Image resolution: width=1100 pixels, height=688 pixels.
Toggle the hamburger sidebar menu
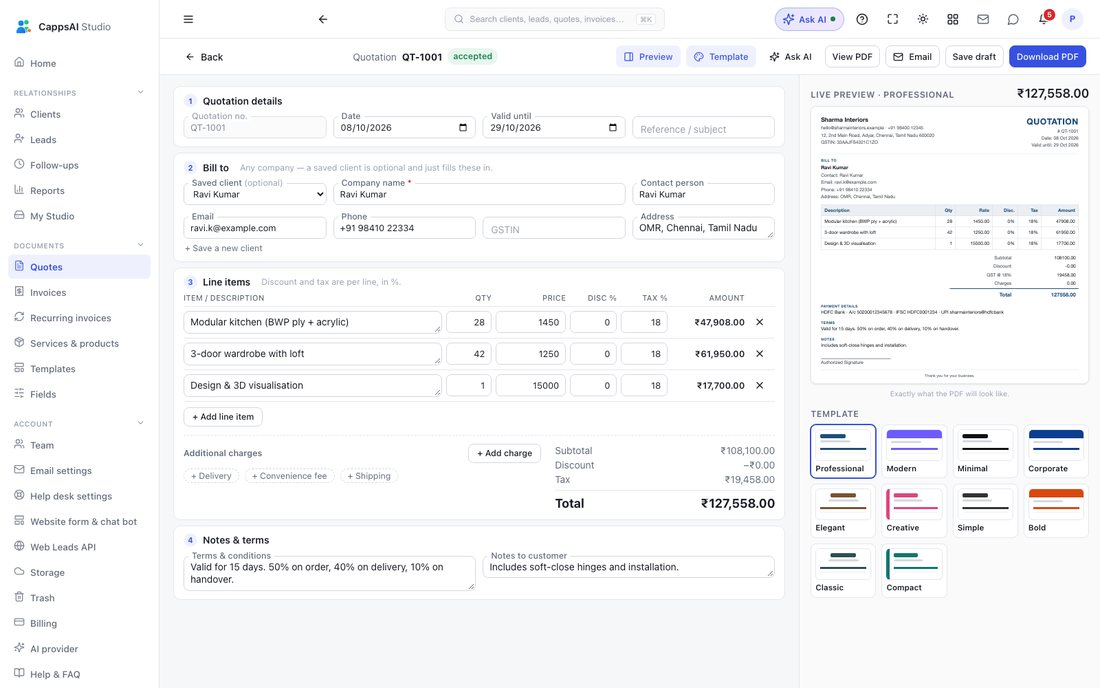188,20
